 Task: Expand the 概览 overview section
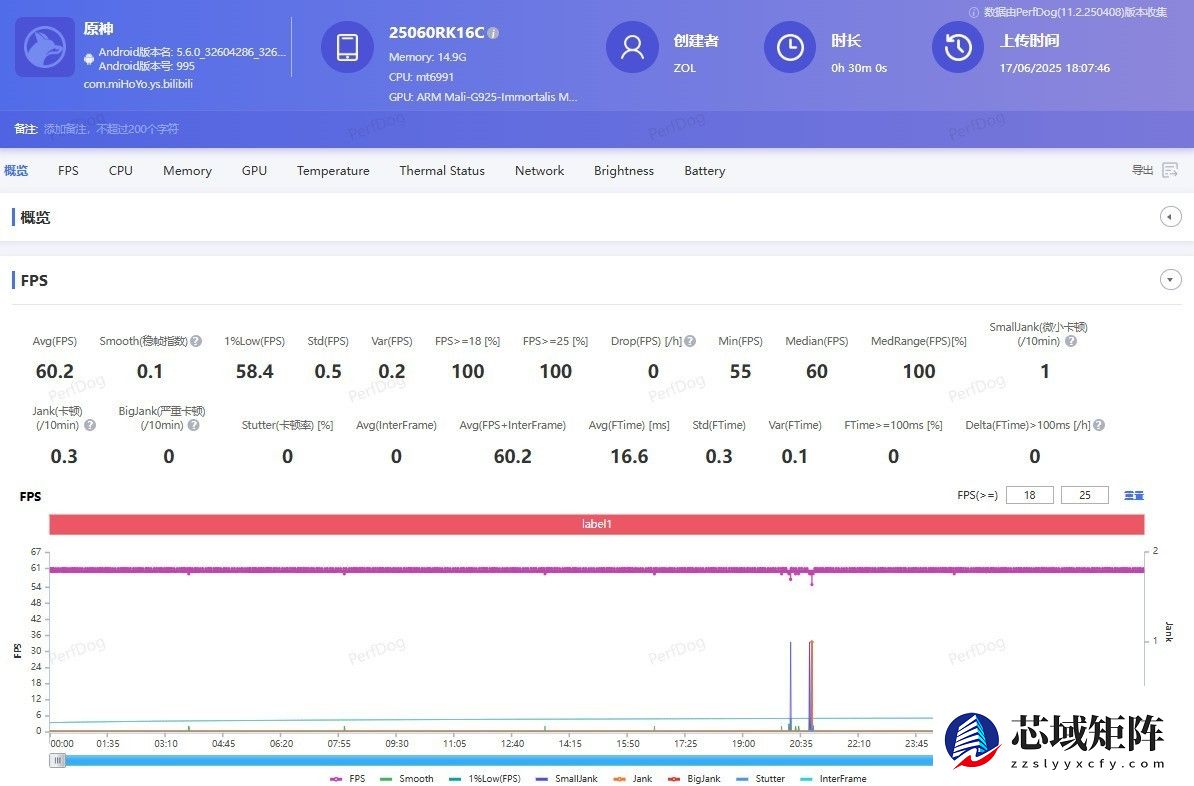pos(1170,217)
